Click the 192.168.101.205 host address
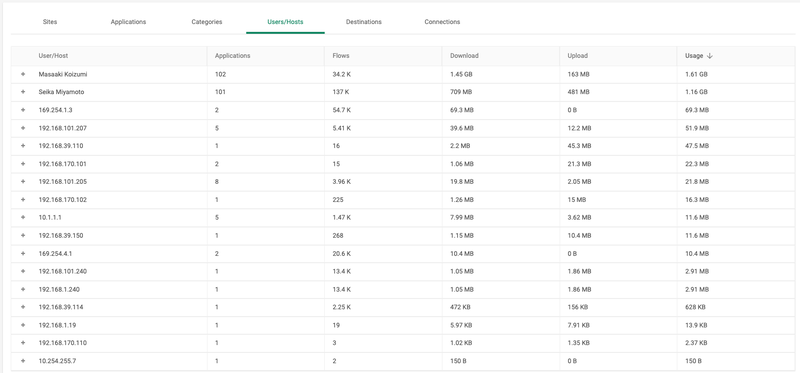The width and height of the screenshot is (800, 373). tap(63, 182)
